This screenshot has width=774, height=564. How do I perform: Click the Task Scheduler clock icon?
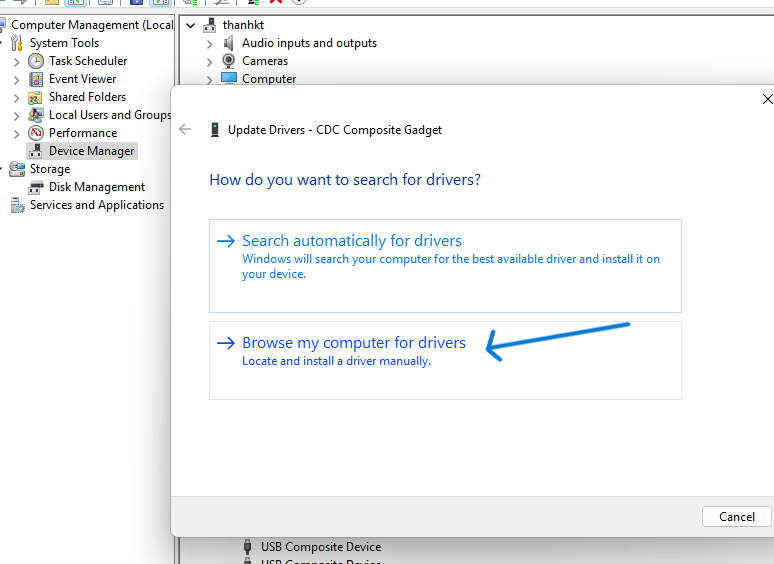[36, 61]
